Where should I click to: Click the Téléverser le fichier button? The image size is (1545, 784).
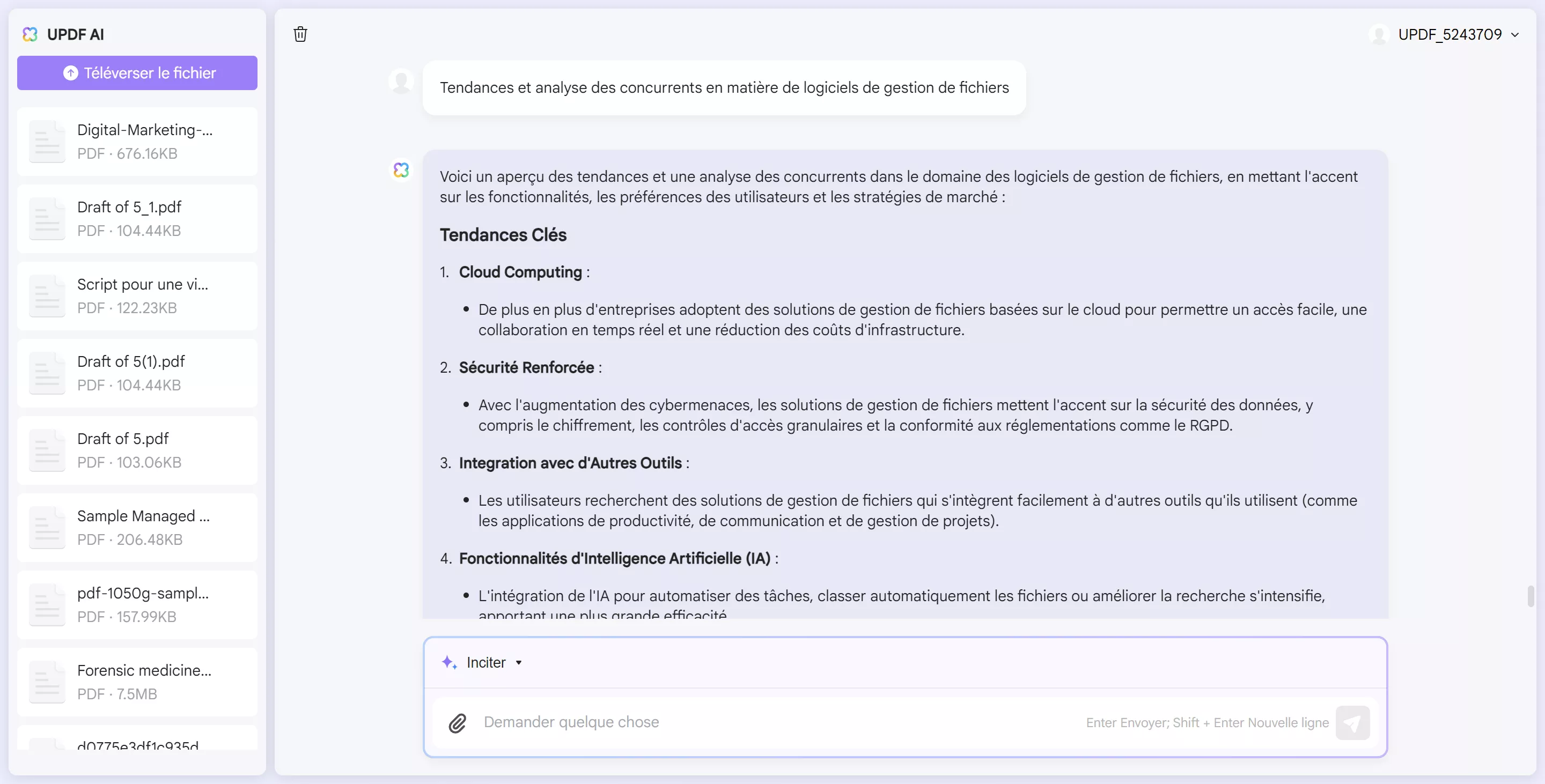point(137,73)
